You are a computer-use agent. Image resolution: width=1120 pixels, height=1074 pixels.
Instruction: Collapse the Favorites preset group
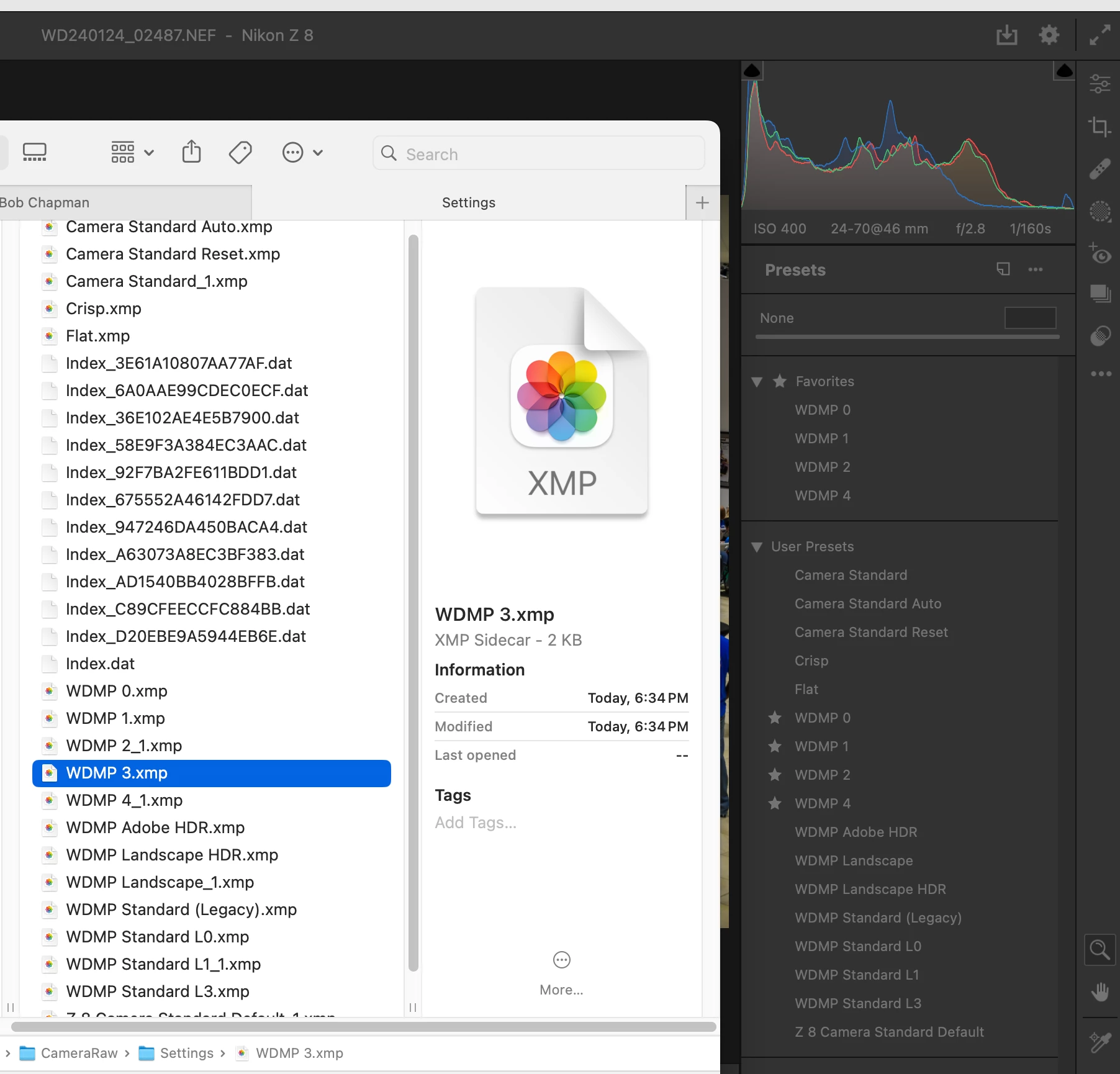[x=757, y=382]
